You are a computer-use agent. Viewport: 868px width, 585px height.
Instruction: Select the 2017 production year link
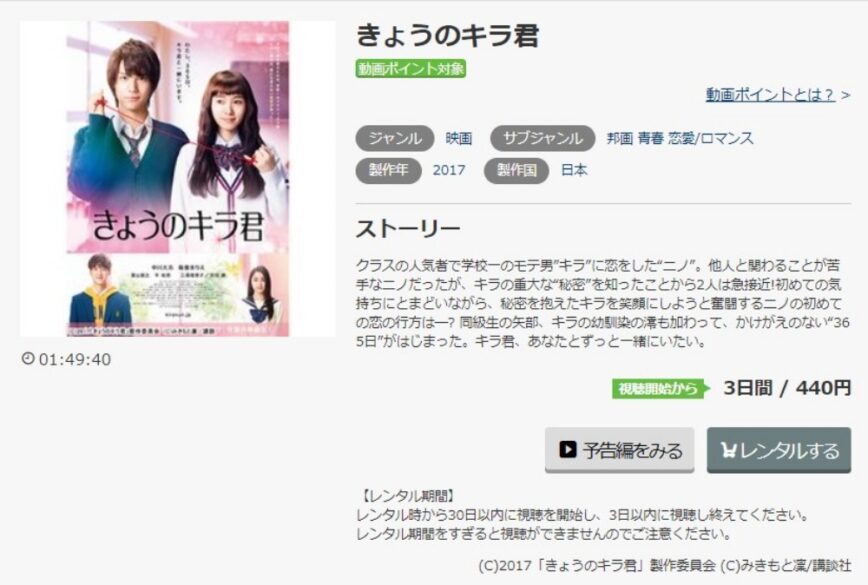[x=449, y=170]
